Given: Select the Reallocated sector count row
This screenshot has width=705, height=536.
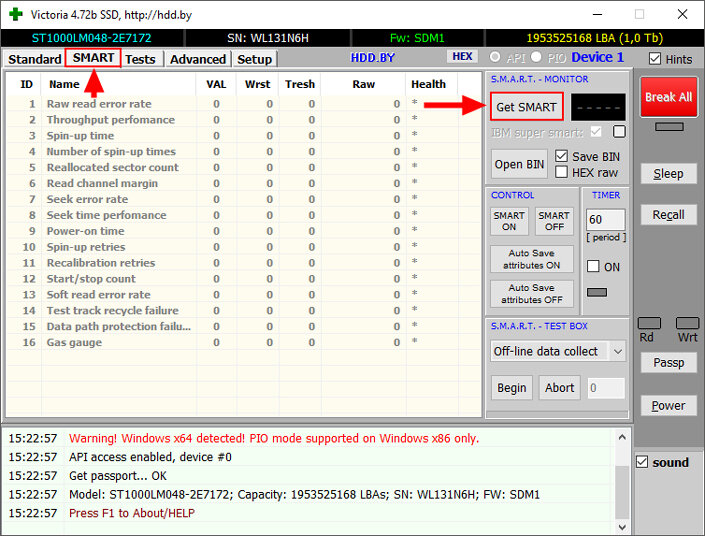Looking at the screenshot, I should pos(243,167).
